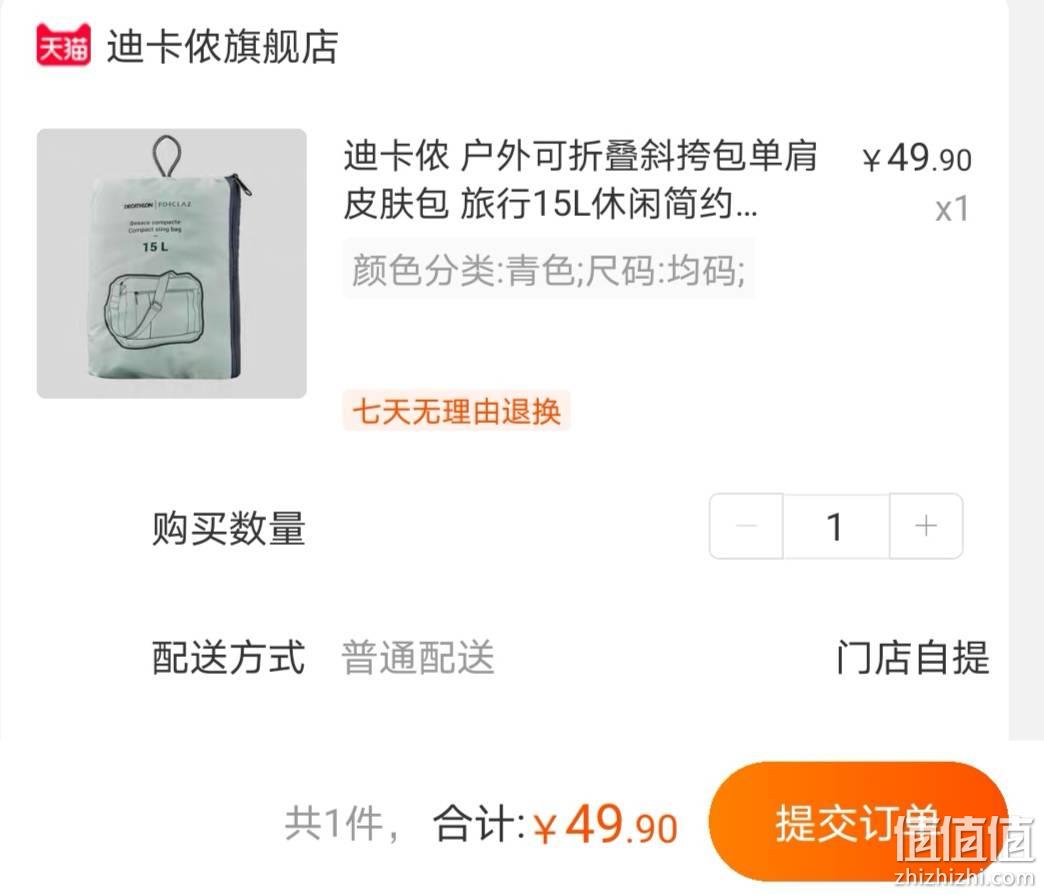Tap the 配送方式 label
This screenshot has height=895, width=1044.
[228, 657]
